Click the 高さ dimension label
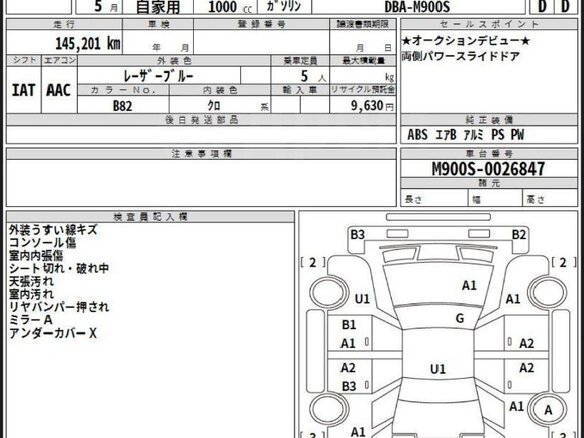Viewport: 584px width, 438px height. pos(536,200)
